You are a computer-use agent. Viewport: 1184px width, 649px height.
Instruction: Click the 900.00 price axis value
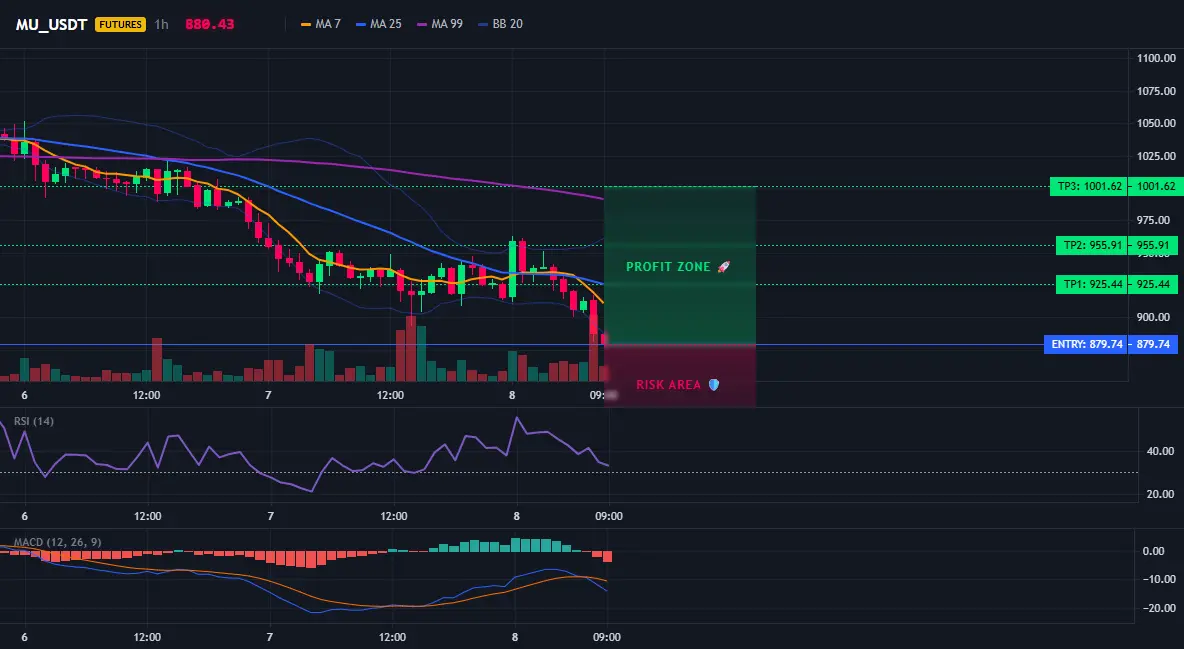coord(1156,317)
